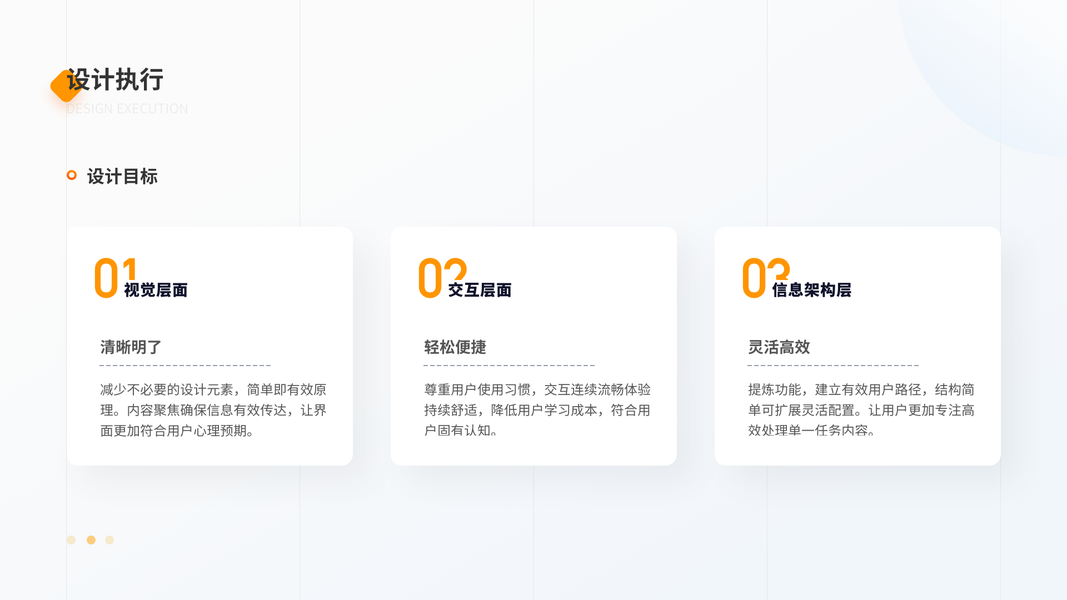Click the paragraph starting 提炼功能
The width and height of the screenshot is (1067, 600).
861,410
